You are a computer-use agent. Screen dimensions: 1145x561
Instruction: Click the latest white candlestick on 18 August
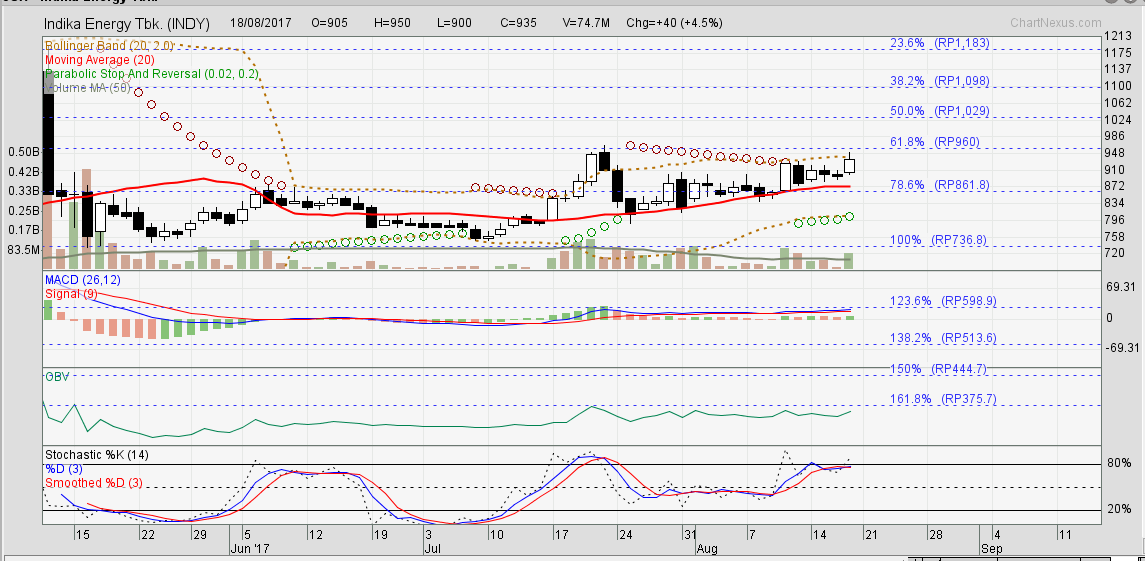tap(850, 164)
